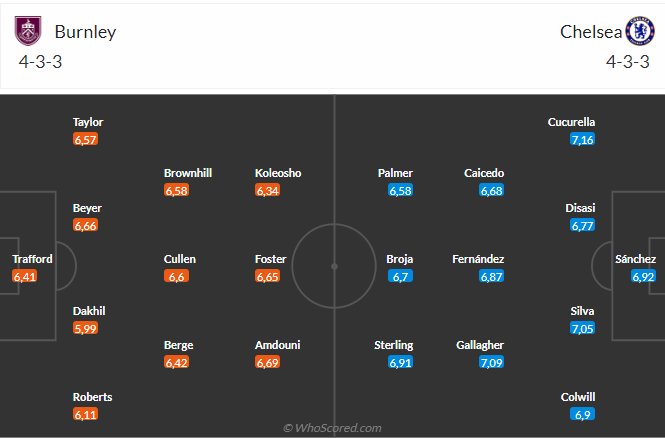665x438 pixels.
Task: Click Cucurella's 7,16 rating badge
Action: click(582, 139)
